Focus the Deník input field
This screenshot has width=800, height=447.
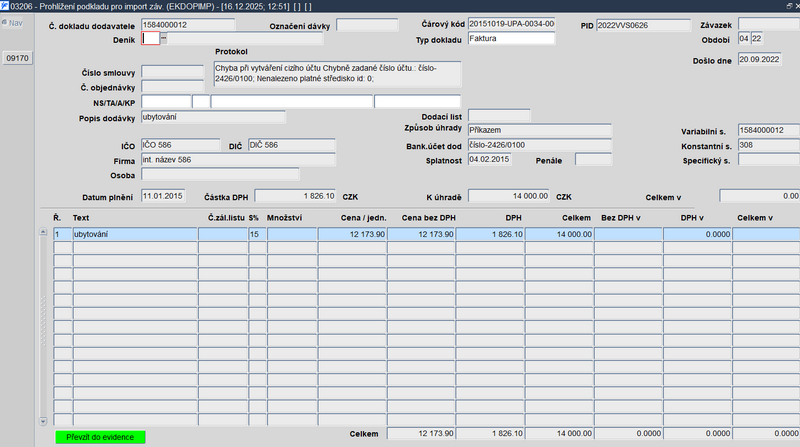pos(151,38)
